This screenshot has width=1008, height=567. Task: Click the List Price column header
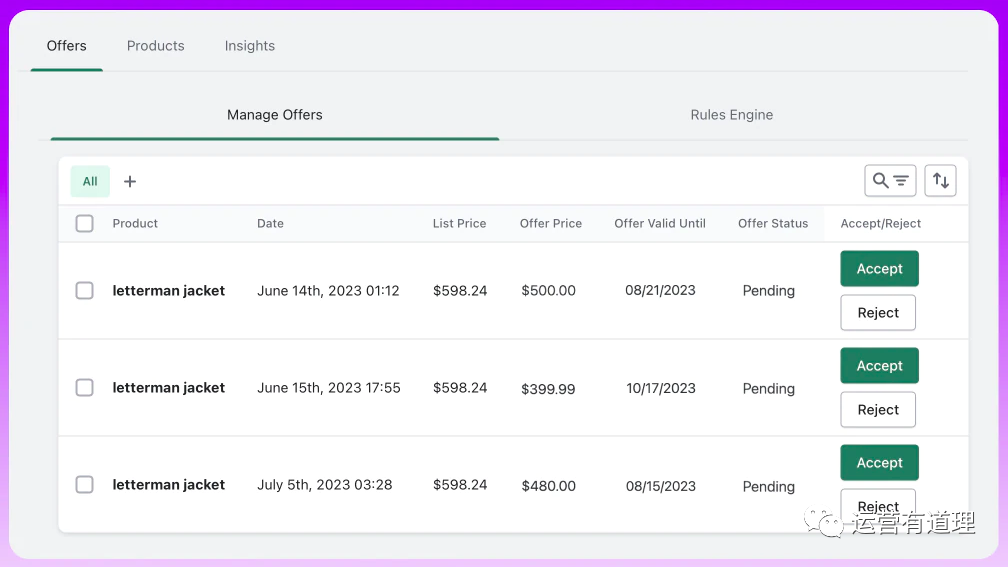click(x=459, y=223)
